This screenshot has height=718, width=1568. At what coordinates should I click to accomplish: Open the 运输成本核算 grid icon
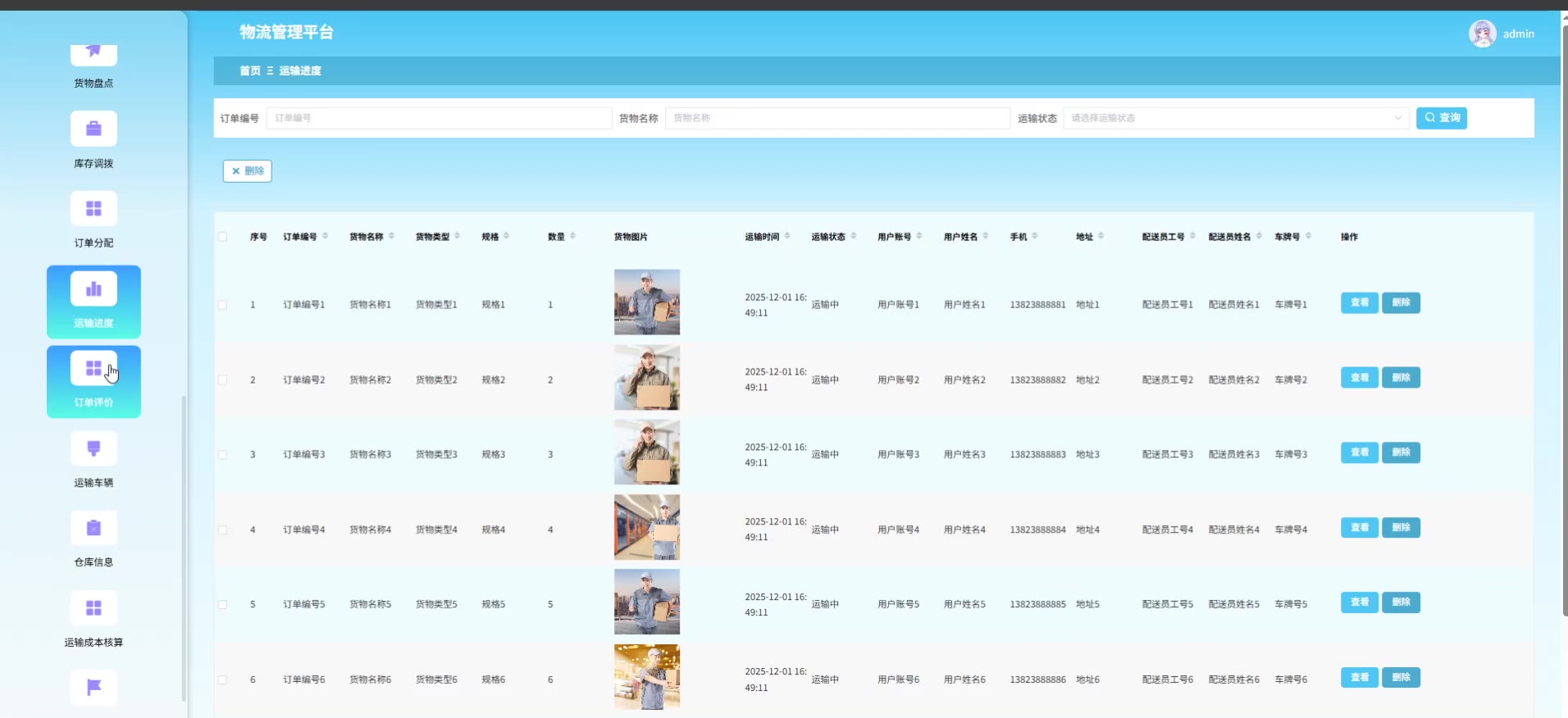pyautogui.click(x=93, y=608)
